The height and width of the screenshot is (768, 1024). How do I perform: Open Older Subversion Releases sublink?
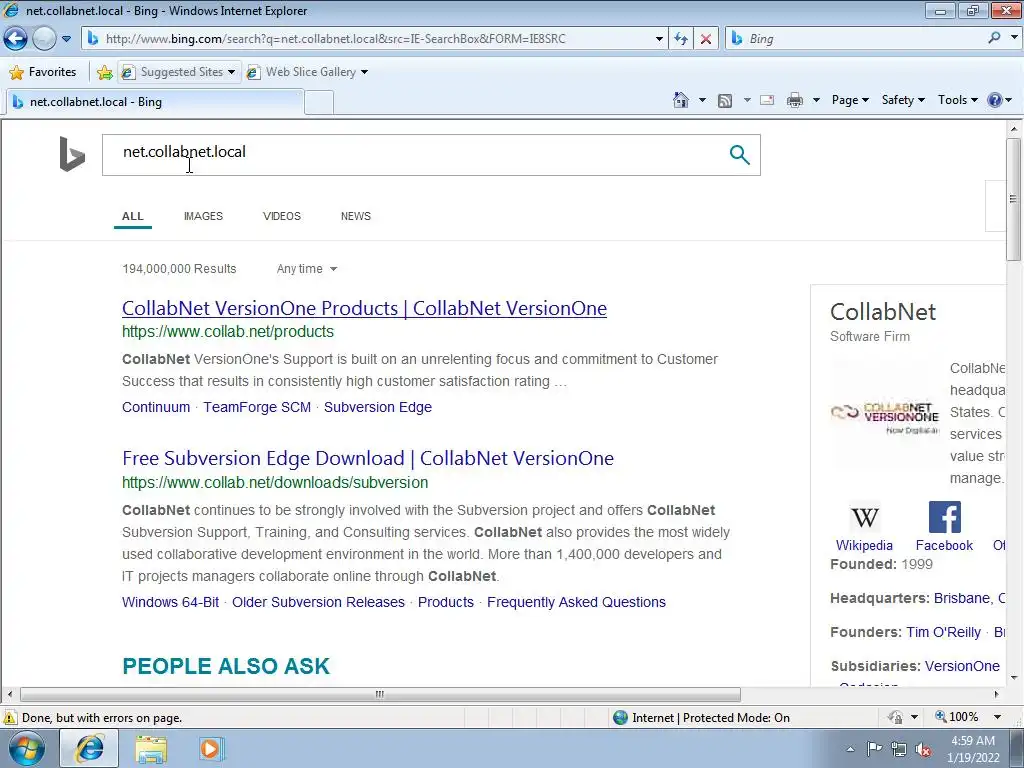(x=318, y=602)
